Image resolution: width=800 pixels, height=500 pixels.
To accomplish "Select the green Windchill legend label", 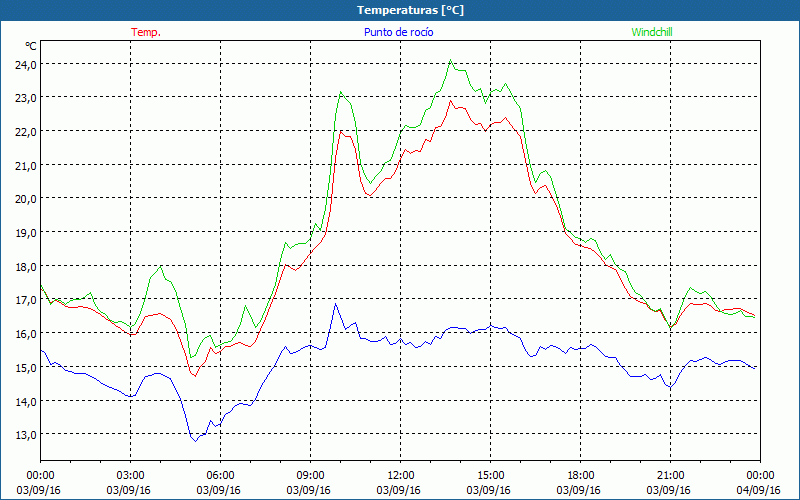I will tap(652, 32).
